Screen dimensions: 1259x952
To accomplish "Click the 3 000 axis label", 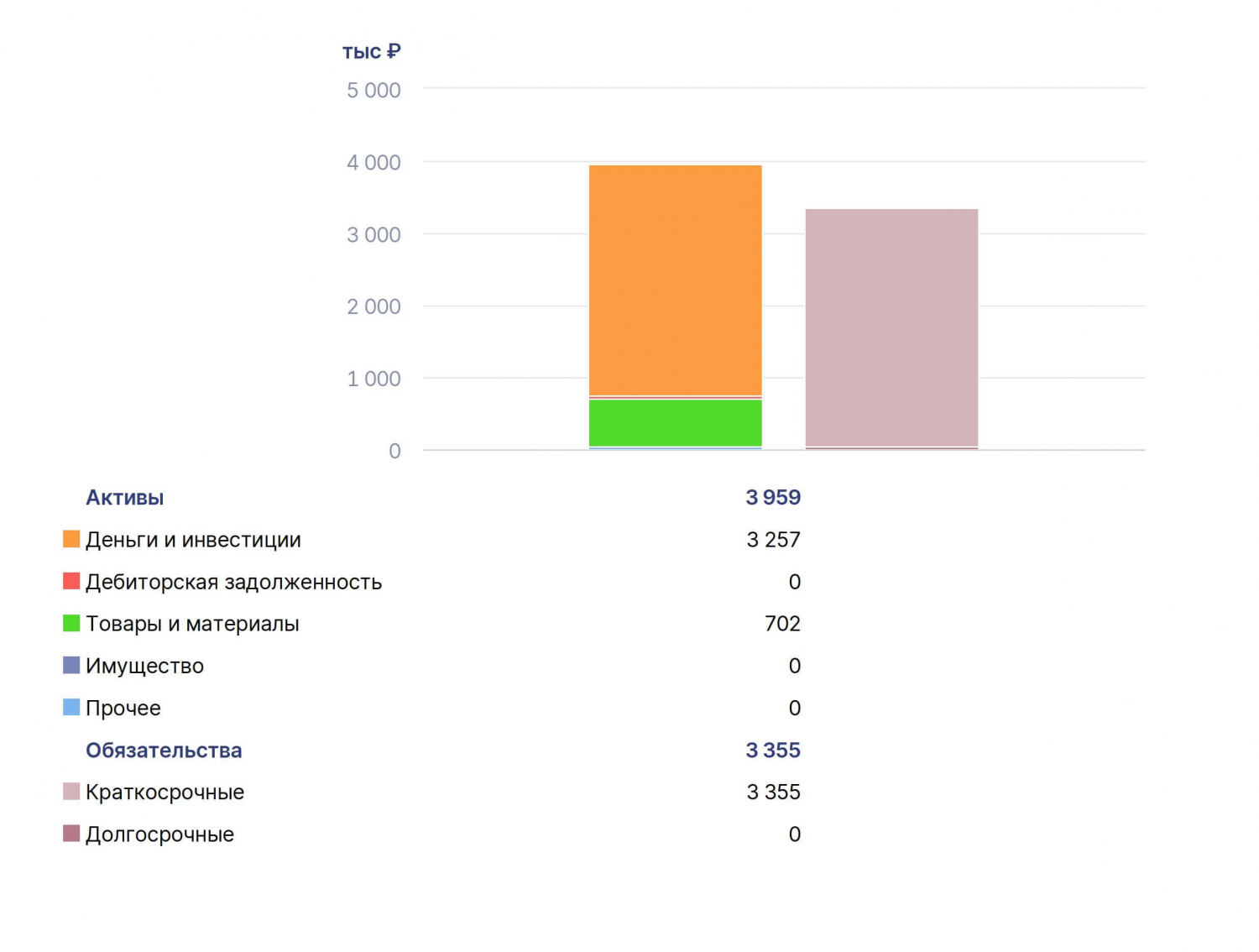I will tap(374, 235).
